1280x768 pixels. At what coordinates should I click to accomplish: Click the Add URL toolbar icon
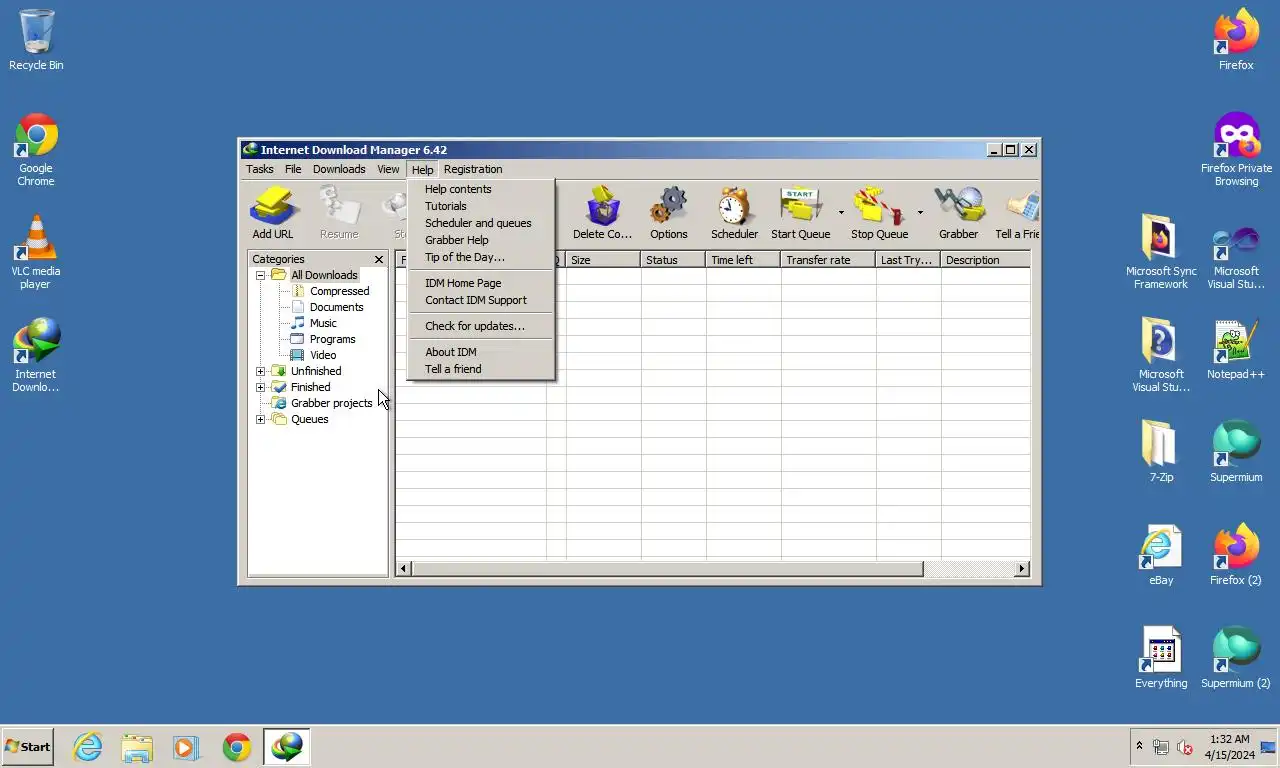tap(272, 212)
